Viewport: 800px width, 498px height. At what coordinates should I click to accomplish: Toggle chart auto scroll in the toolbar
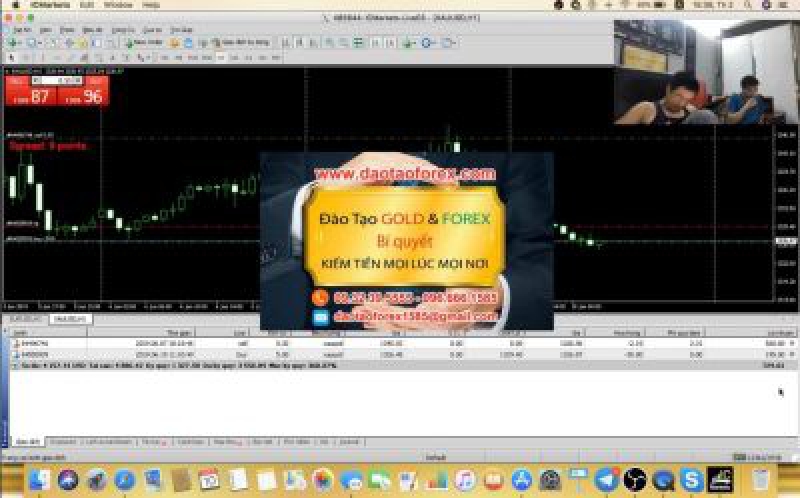[375, 42]
